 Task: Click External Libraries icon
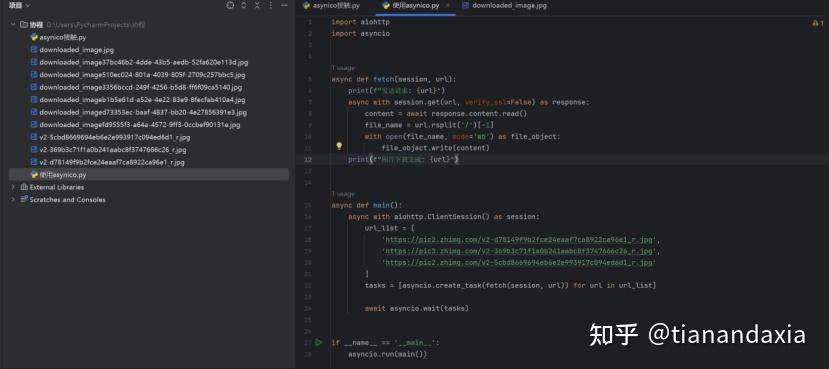pyautogui.click(x=24, y=187)
